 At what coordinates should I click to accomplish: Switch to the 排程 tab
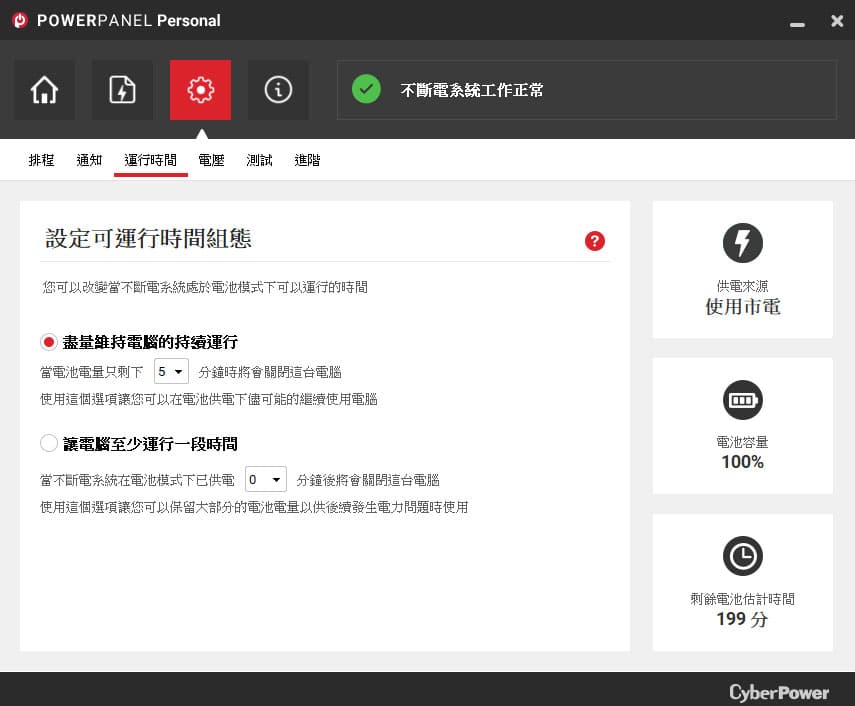41,160
